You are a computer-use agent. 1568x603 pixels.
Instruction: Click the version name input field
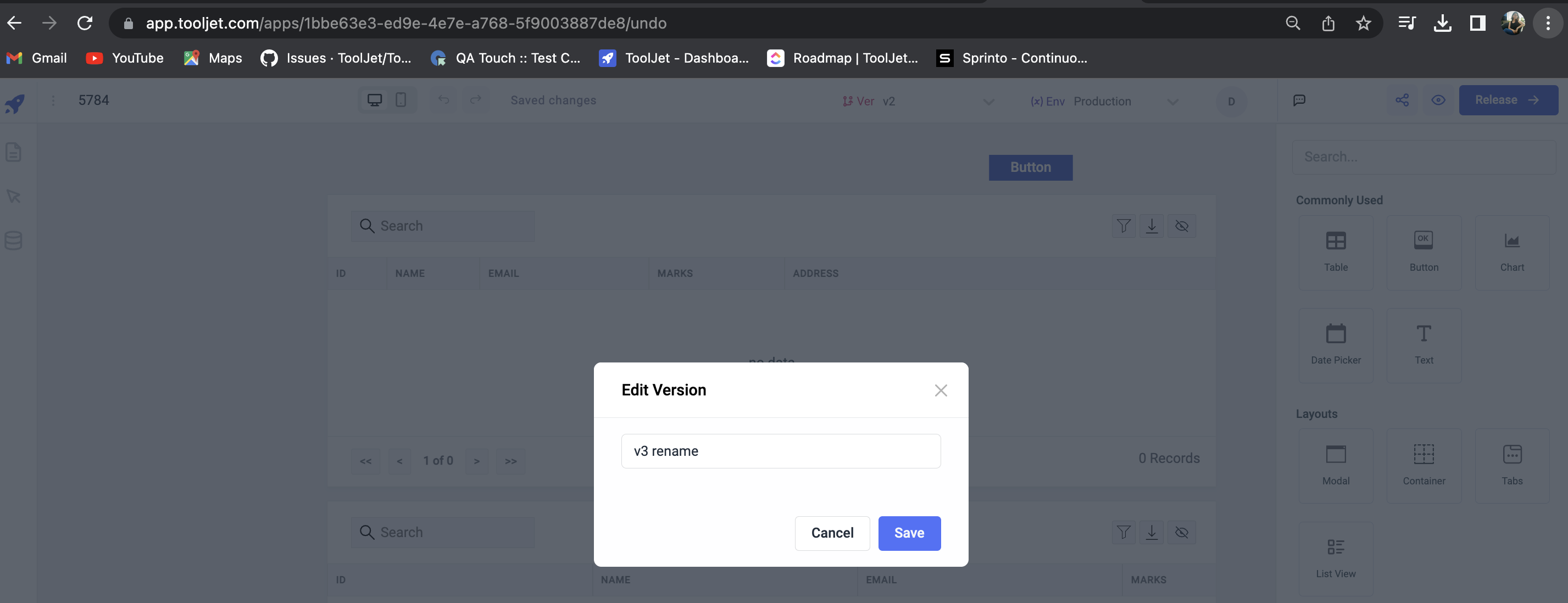780,451
